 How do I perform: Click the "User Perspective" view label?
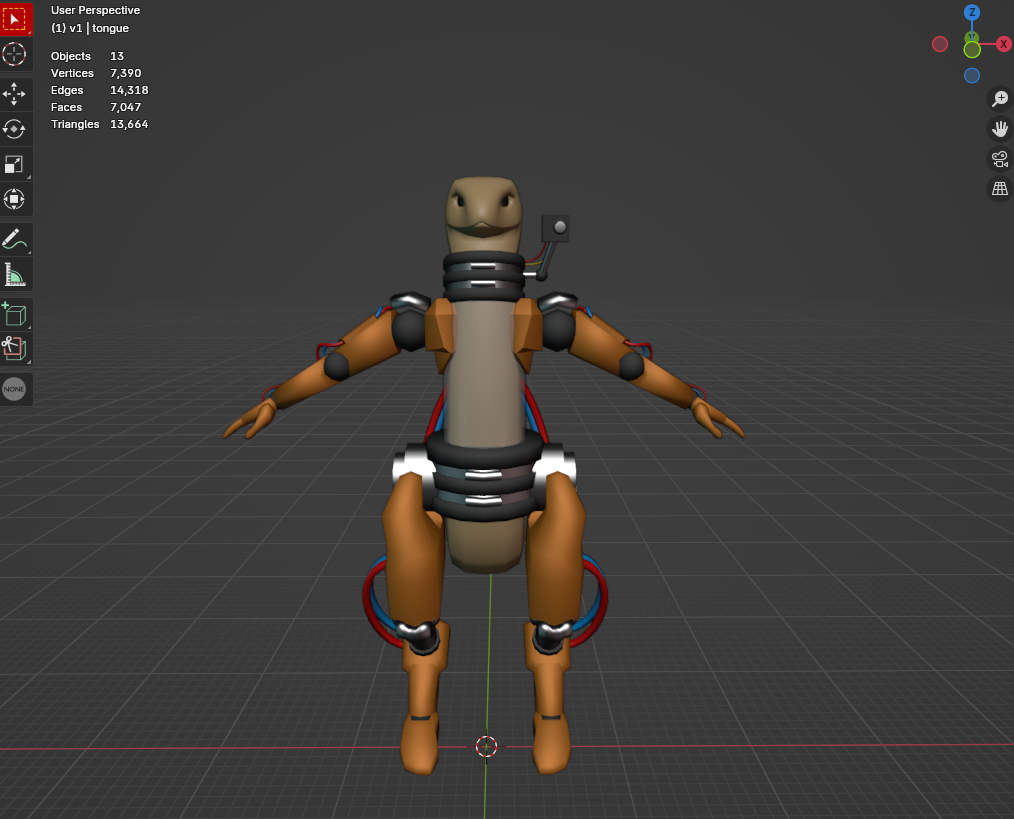[96, 10]
